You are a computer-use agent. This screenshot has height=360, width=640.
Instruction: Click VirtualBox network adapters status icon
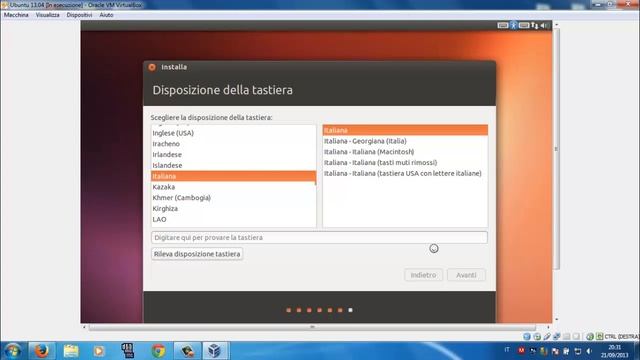(x=557, y=337)
